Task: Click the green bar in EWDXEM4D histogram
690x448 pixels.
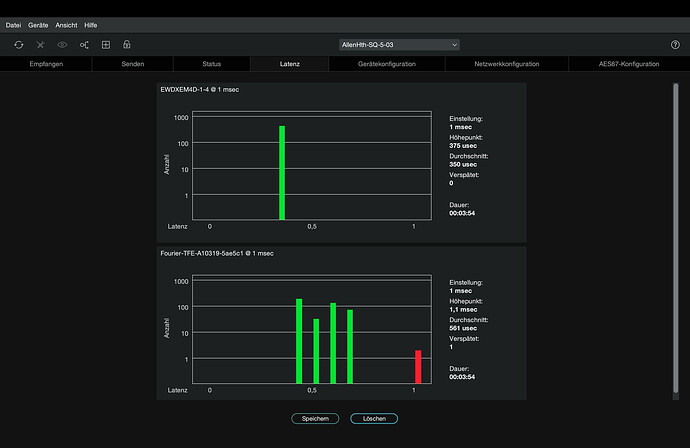Action: [282, 173]
